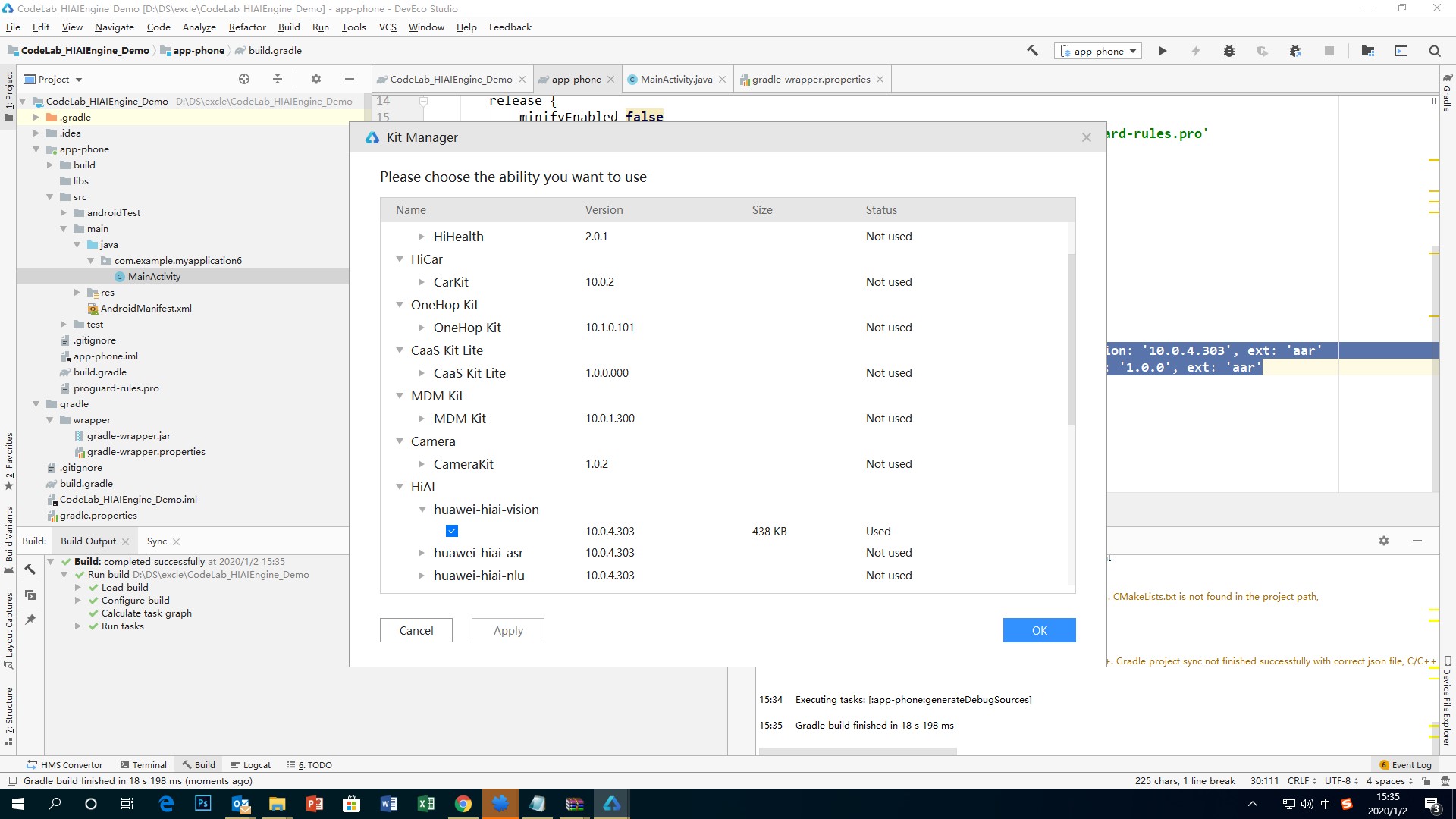Click collapse all icon in Project panel

[278, 79]
